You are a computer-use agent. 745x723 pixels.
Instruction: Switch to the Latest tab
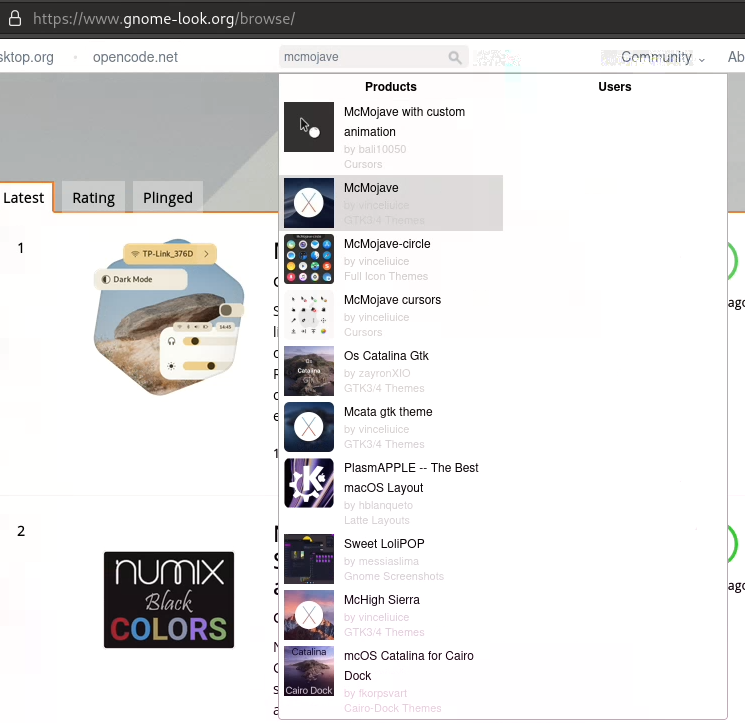click(24, 198)
